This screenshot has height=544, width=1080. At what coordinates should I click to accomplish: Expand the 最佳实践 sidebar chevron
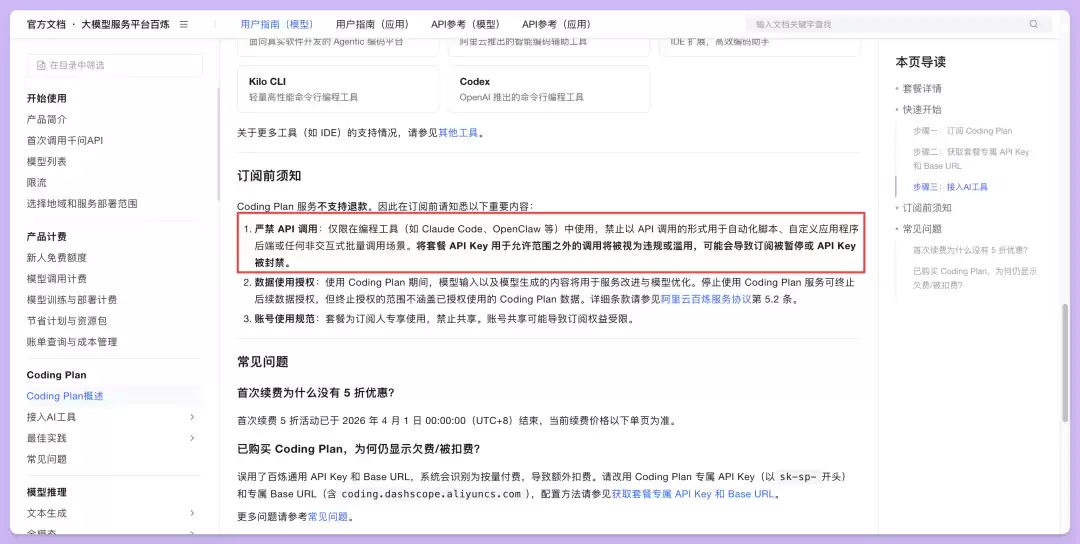(x=192, y=438)
